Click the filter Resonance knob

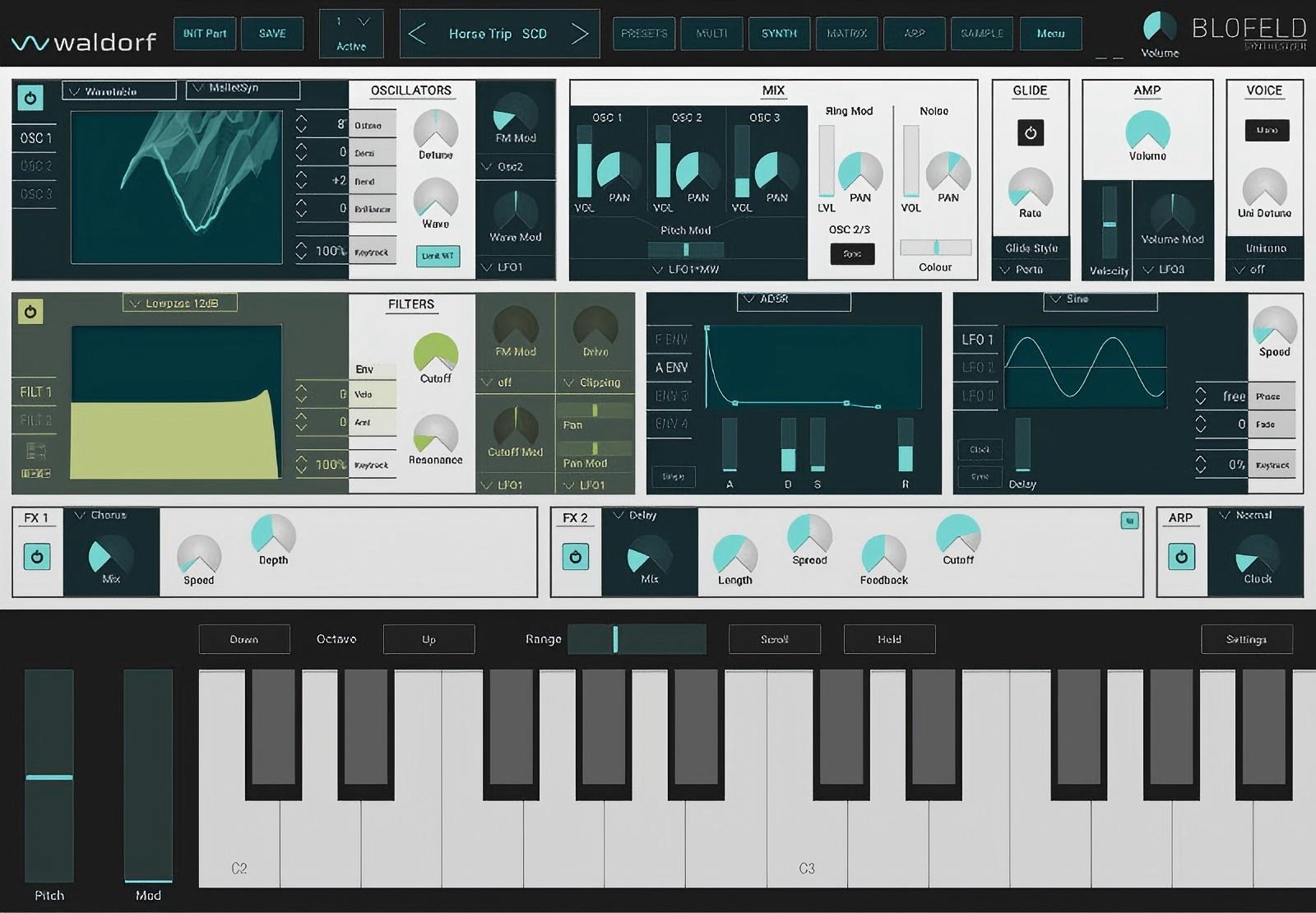pos(436,433)
